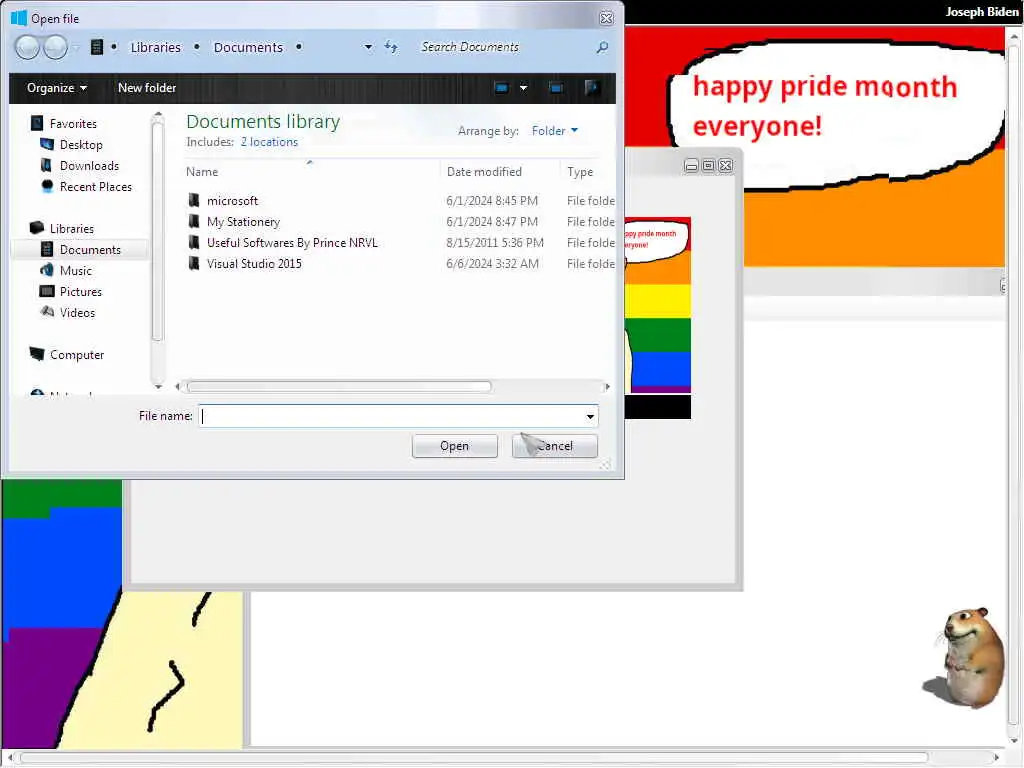This screenshot has height=768, width=1024.
Task: Click the Open button
Action: point(455,446)
